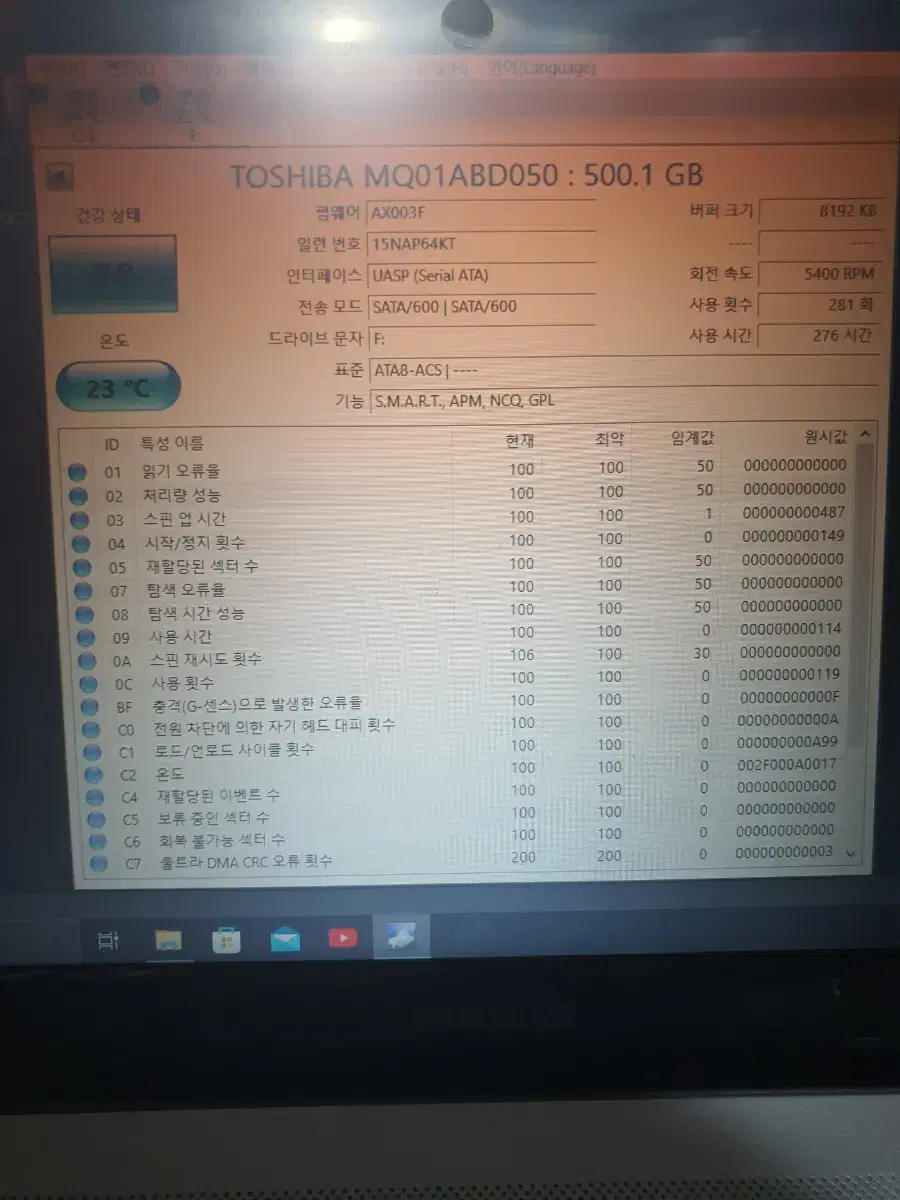The image size is (900, 1200).
Task: Click the 버퍼 크기 value 8192 KB
Action: tap(820, 211)
